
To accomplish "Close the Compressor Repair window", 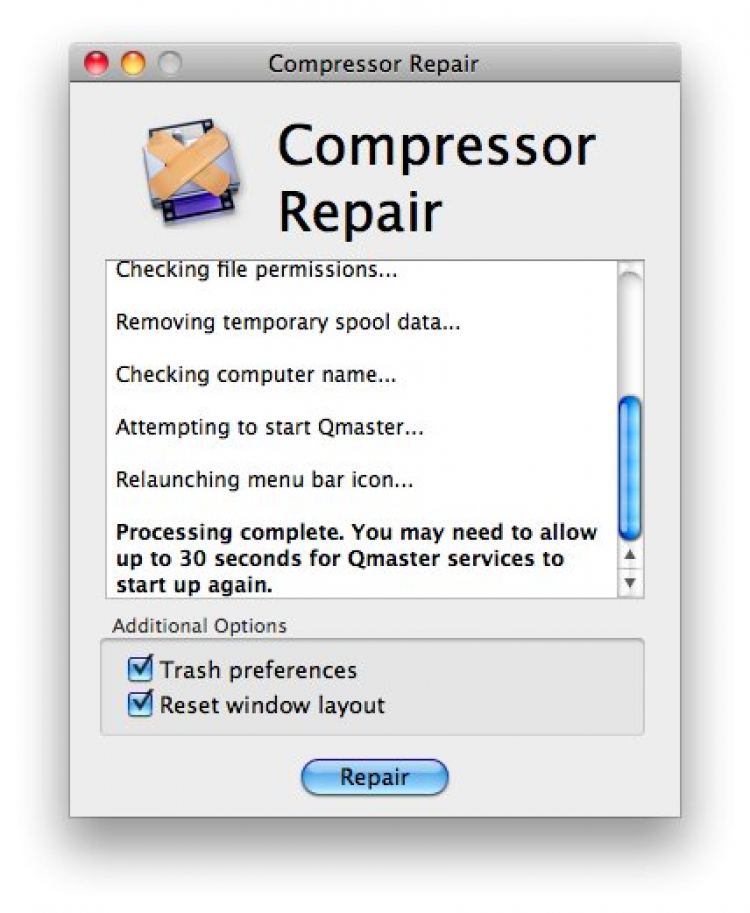I will pyautogui.click(x=97, y=64).
